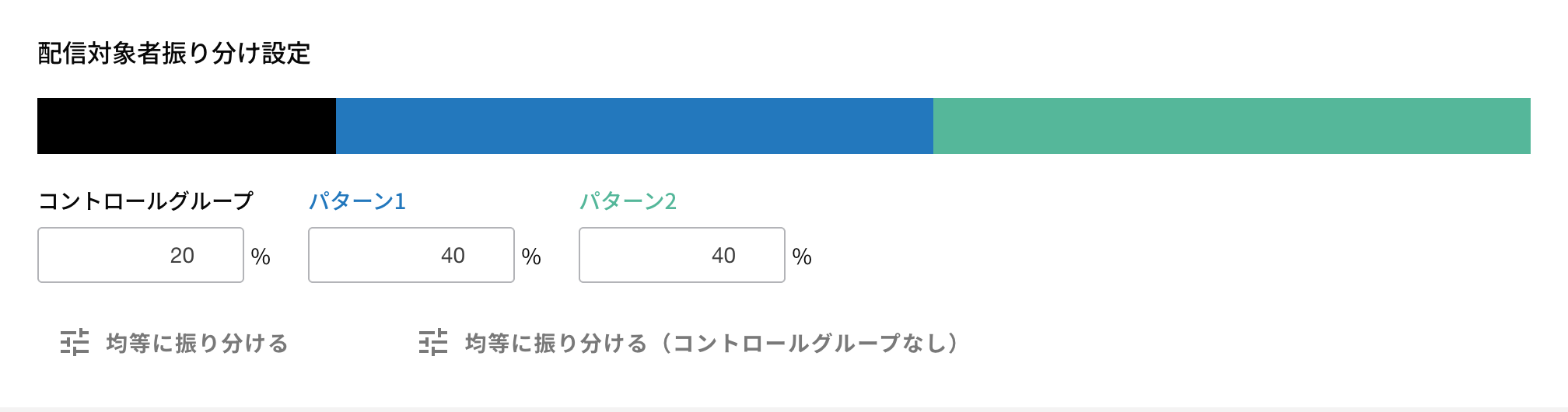Click the black control group bar segment
The width and height of the screenshot is (1568, 412).
pos(187,126)
